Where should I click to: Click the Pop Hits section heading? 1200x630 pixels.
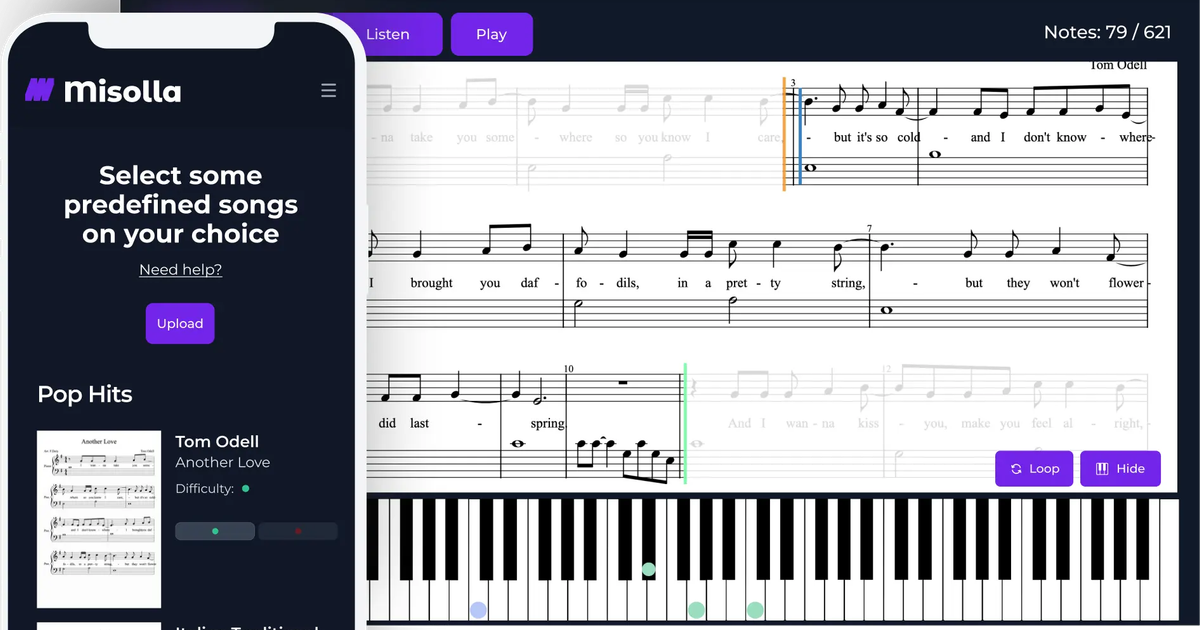85,394
